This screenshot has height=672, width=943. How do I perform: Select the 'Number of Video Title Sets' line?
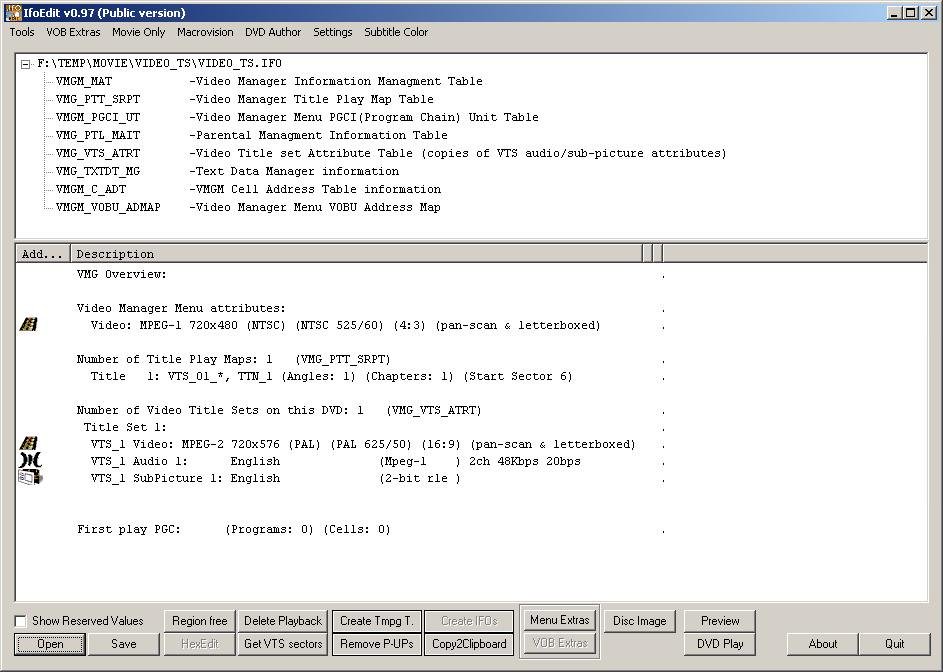pos(279,410)
